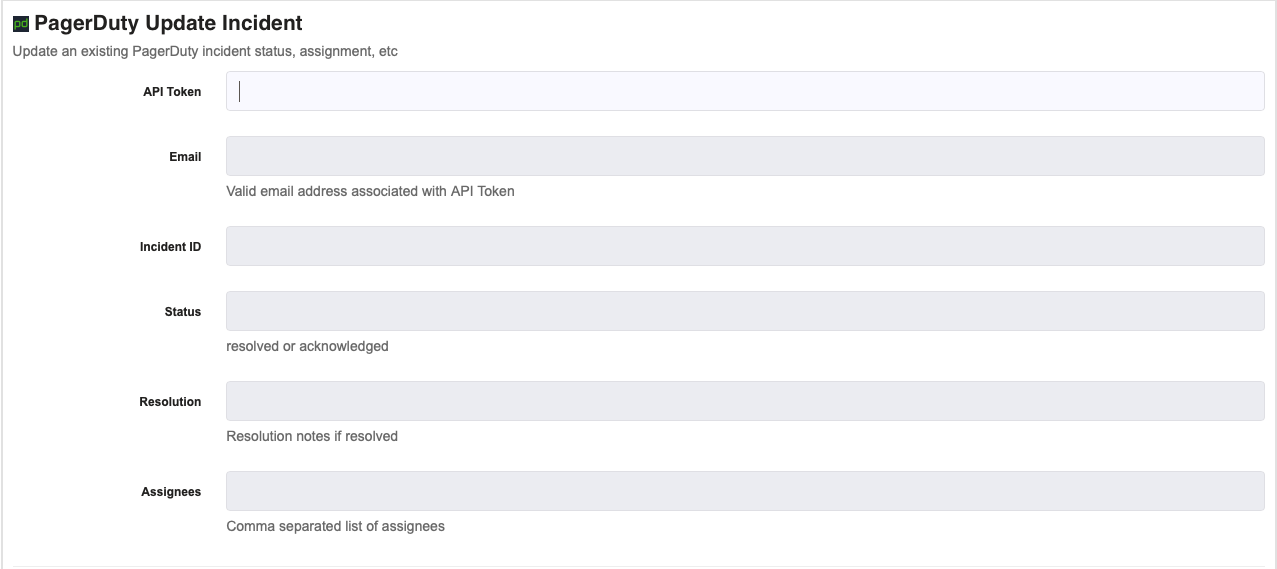The height and width of the screenshot is (569, 1277).
Task: Activate the Resolution text field
Action: 745,401
